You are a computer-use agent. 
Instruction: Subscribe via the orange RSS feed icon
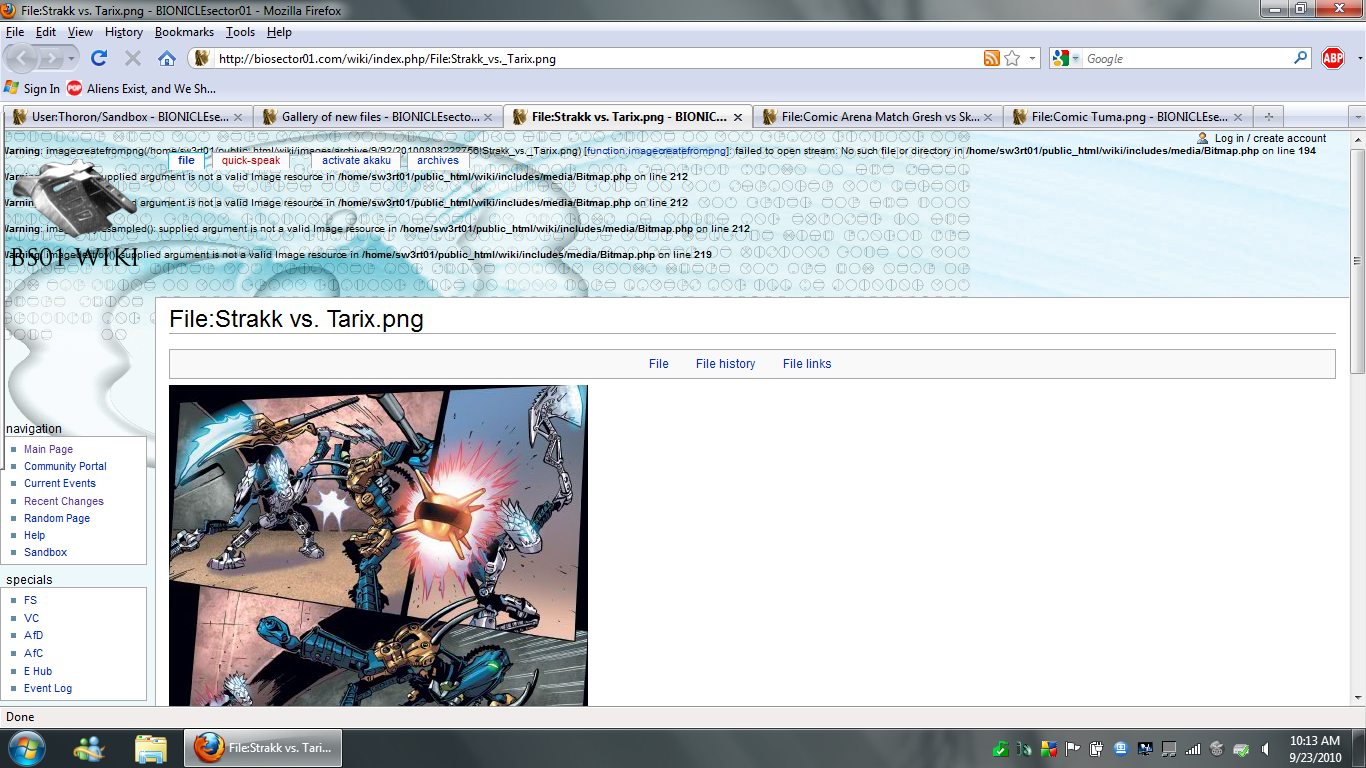coord(992,59)
